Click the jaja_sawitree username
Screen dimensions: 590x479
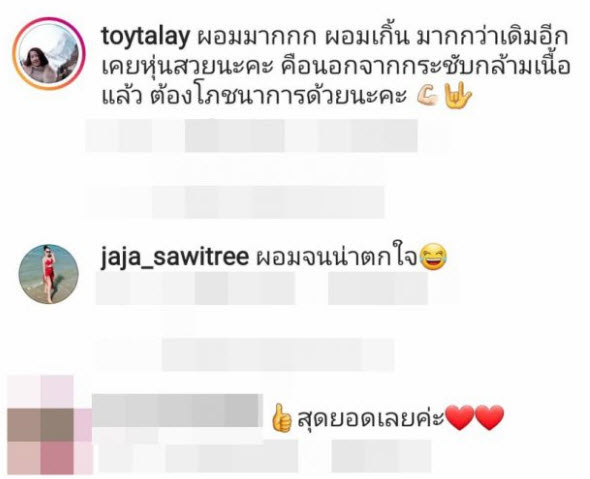coord(175,259)
